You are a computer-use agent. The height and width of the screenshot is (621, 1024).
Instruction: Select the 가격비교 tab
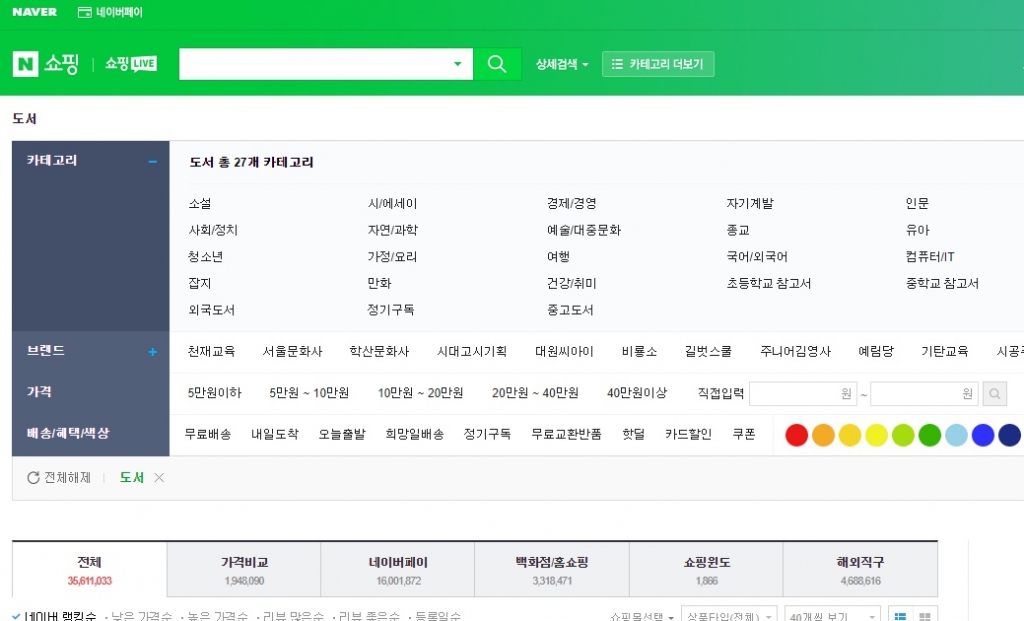tap(244, 569)
